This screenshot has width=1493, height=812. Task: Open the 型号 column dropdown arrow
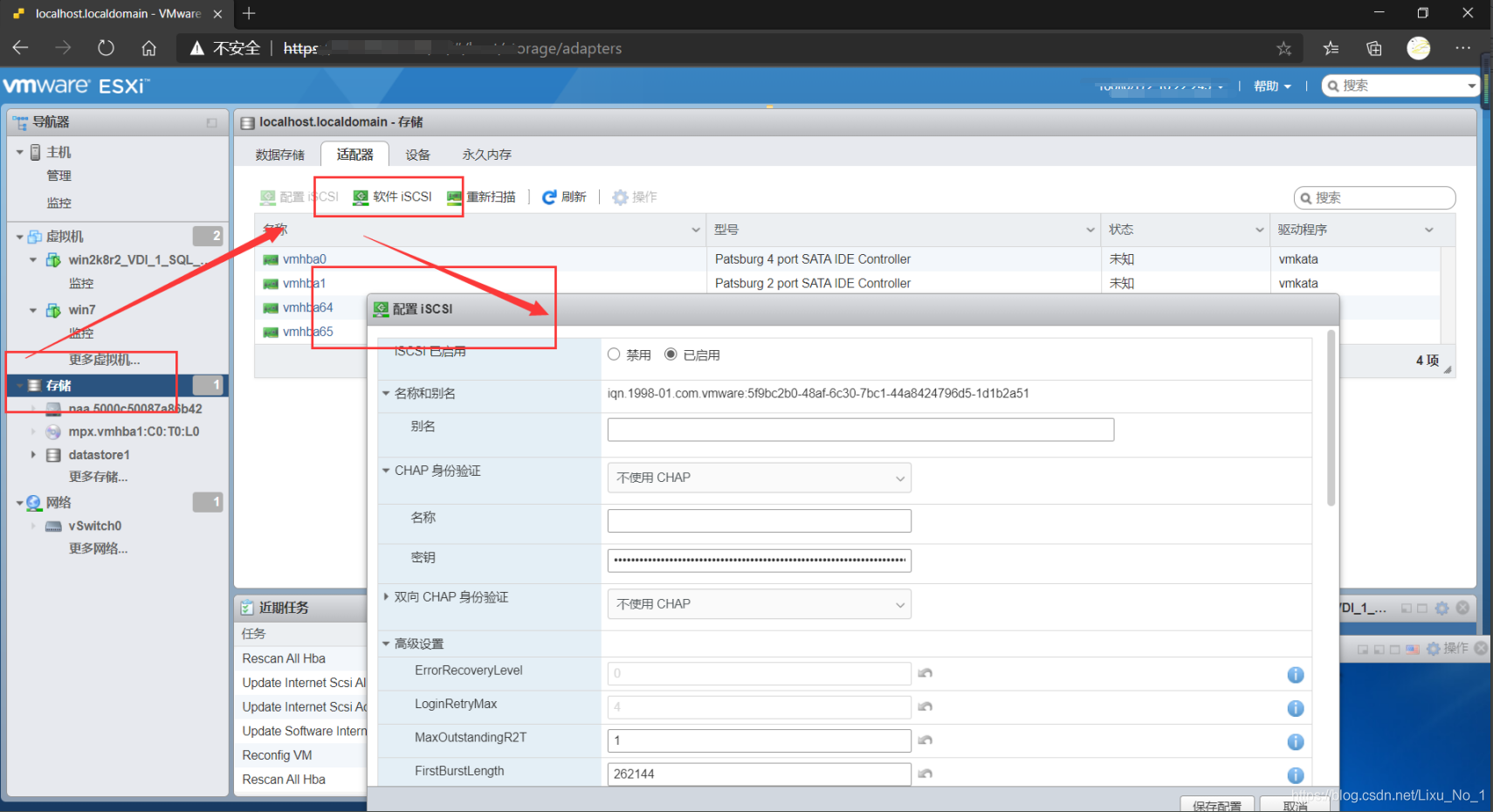tap(1090, 230)
